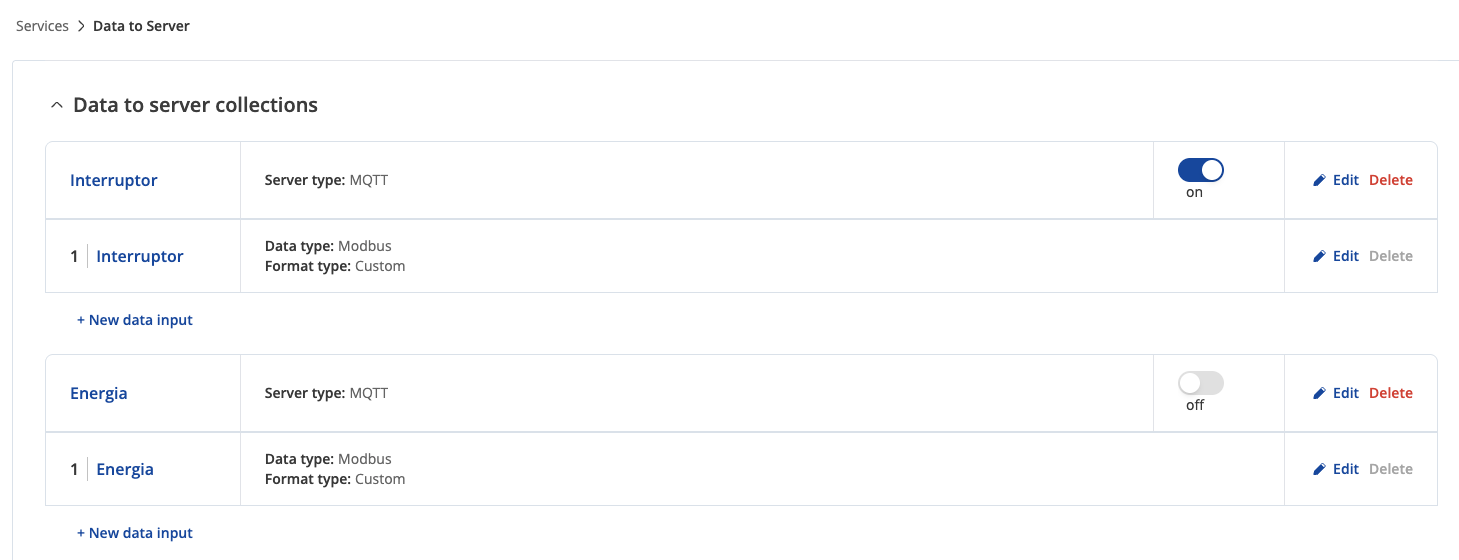Add new data input under Interruptor

tap(135, 320)
